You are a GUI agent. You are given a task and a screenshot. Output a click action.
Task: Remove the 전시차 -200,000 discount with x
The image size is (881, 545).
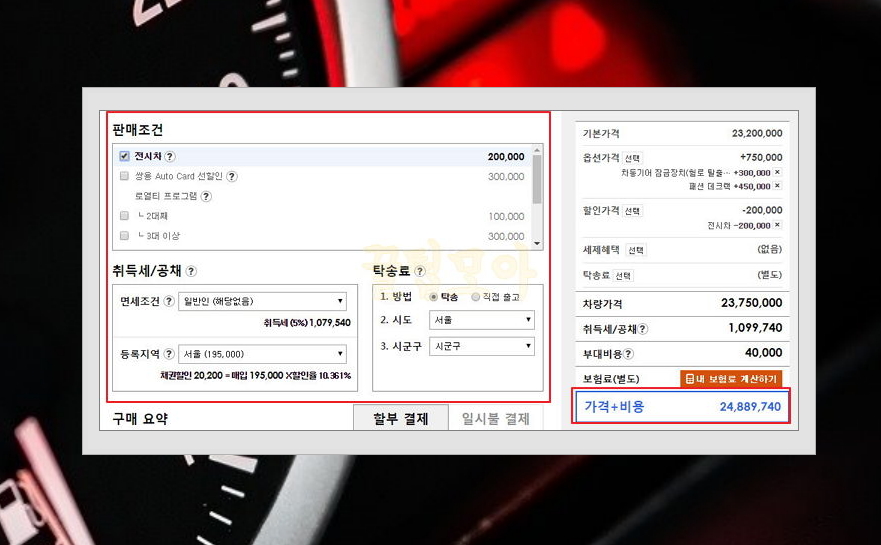pyautogui.click(x=777, y=225)
